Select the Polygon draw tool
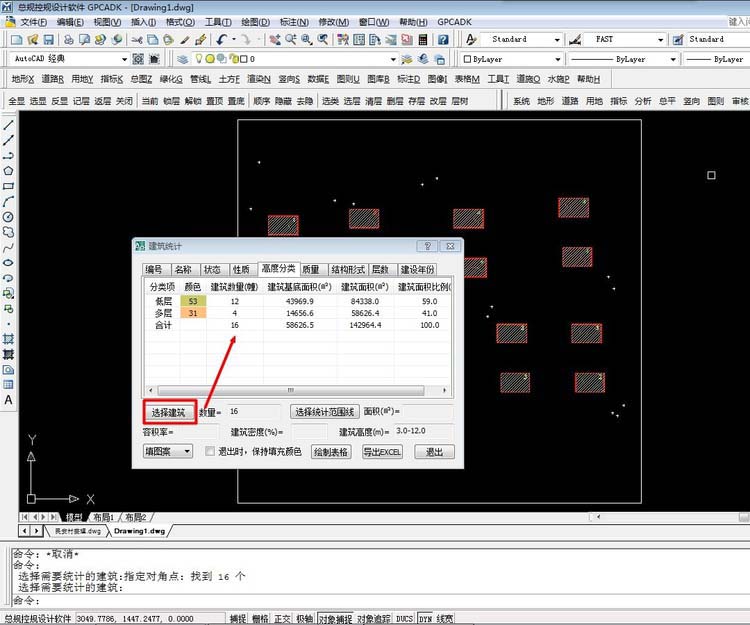Image resolution: width=750 pixels, height=625 pixels. pos(8,171)
